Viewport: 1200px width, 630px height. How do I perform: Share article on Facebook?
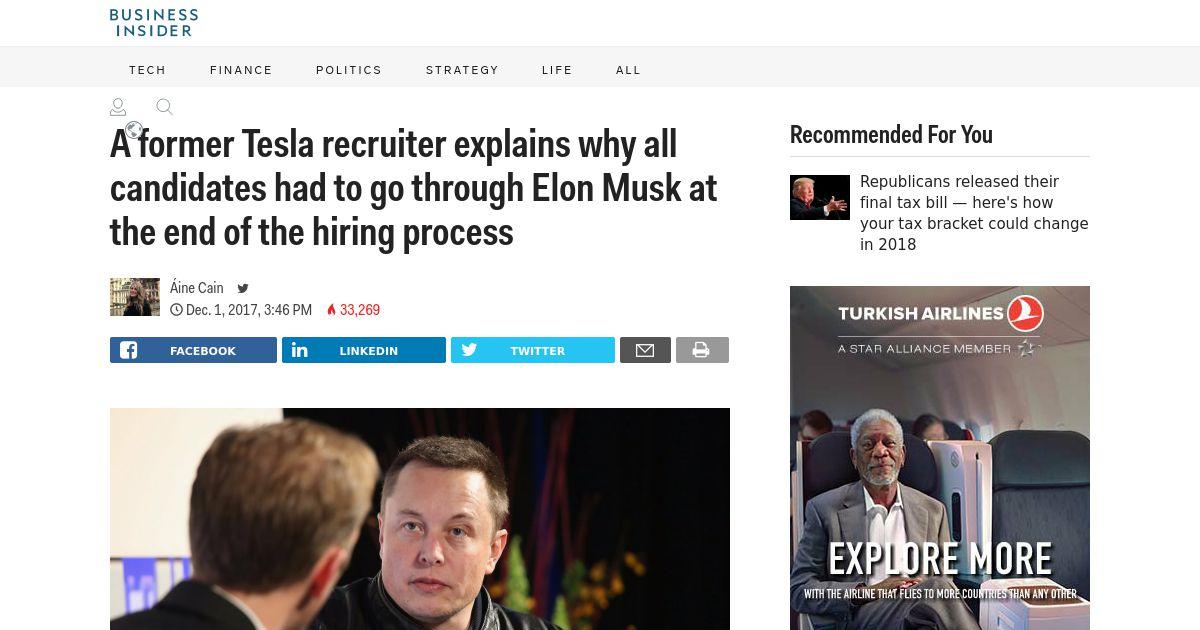tap(193, 350)
